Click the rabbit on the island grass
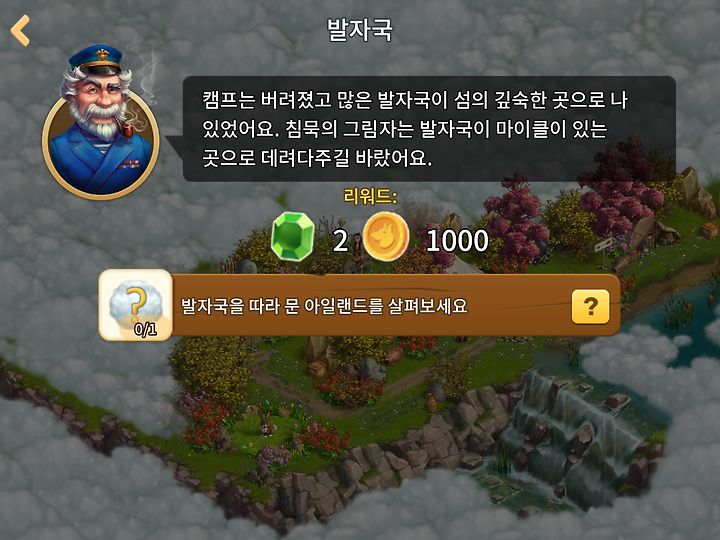Viewport: 720px width, 540px height. point(267,424)
